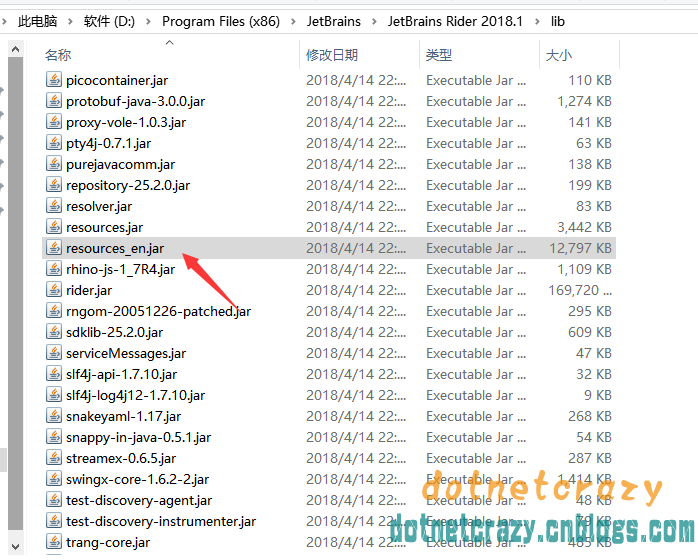The height and width of the screenshot is (560, 698).
Task: Select the file name rhino-js-1_7R4.jar
Action: click(x=121, y=269)
